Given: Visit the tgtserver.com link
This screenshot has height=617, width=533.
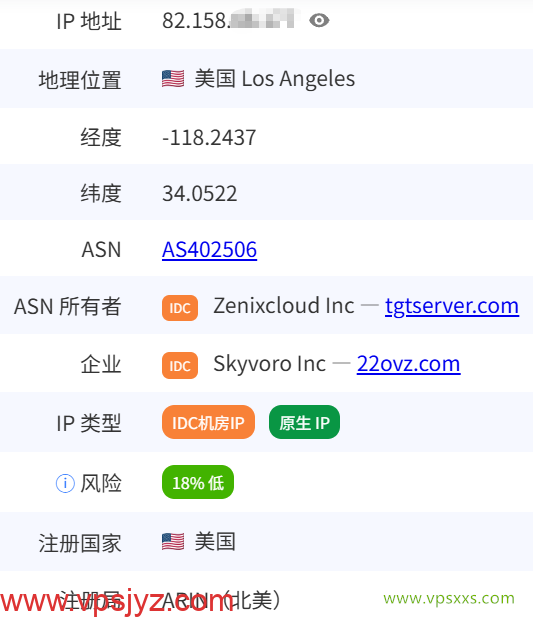Looking at the screenshot, I should click(452, 306).
